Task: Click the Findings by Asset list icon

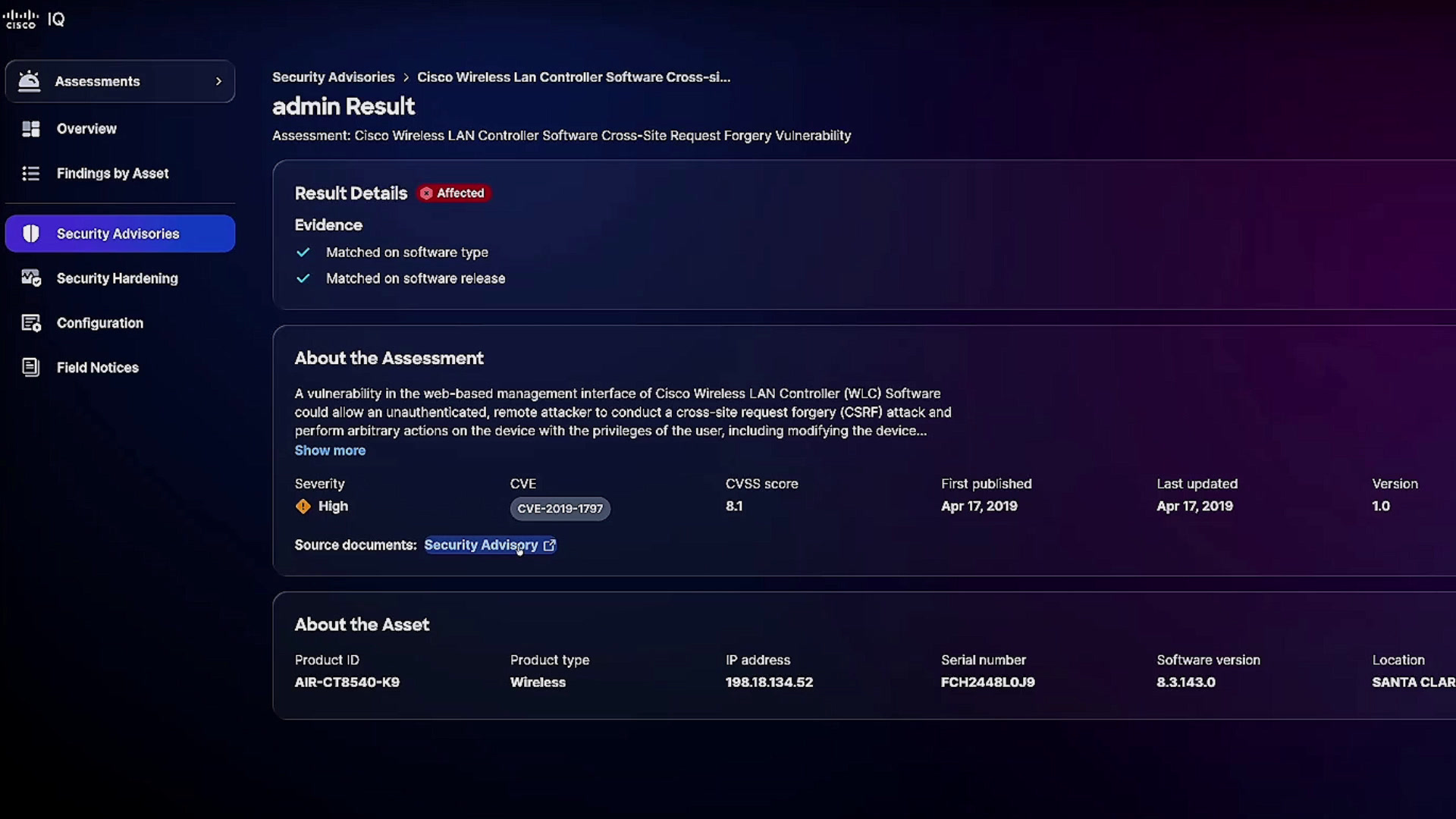Action: coord(30,174)
